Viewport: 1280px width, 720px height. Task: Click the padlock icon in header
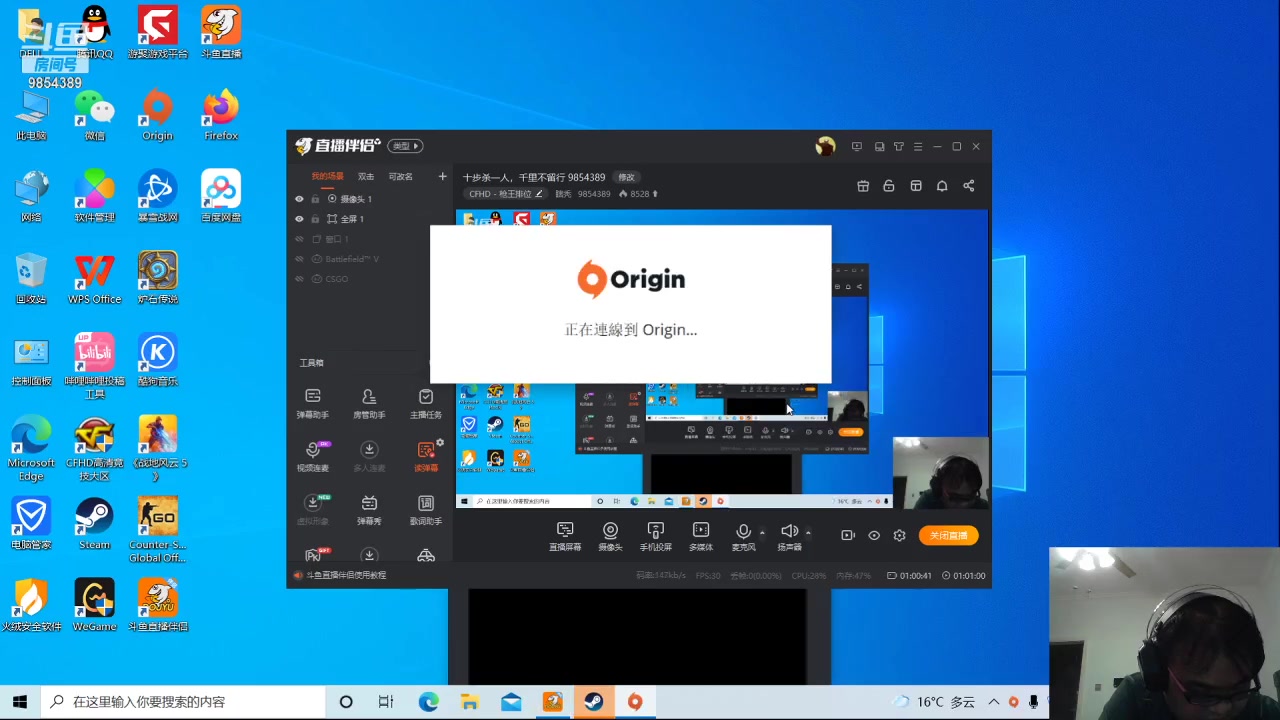(x=889, y=186)
